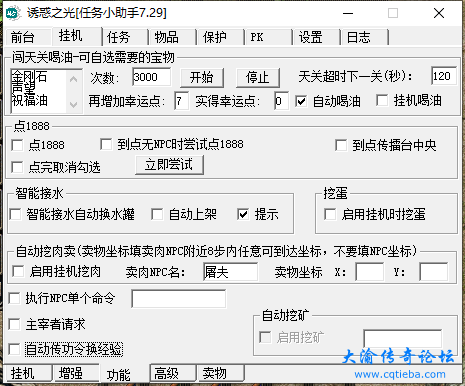The height and width of the screenshot is (386, 465).
Task: Enable 智能接水自动换水罐 checkbox
Action: coord(15,214)
